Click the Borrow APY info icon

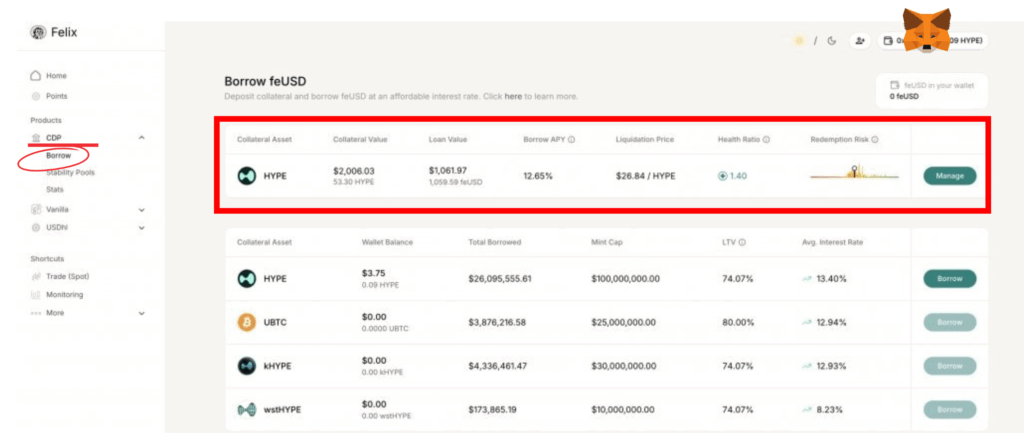click(571, 140)
